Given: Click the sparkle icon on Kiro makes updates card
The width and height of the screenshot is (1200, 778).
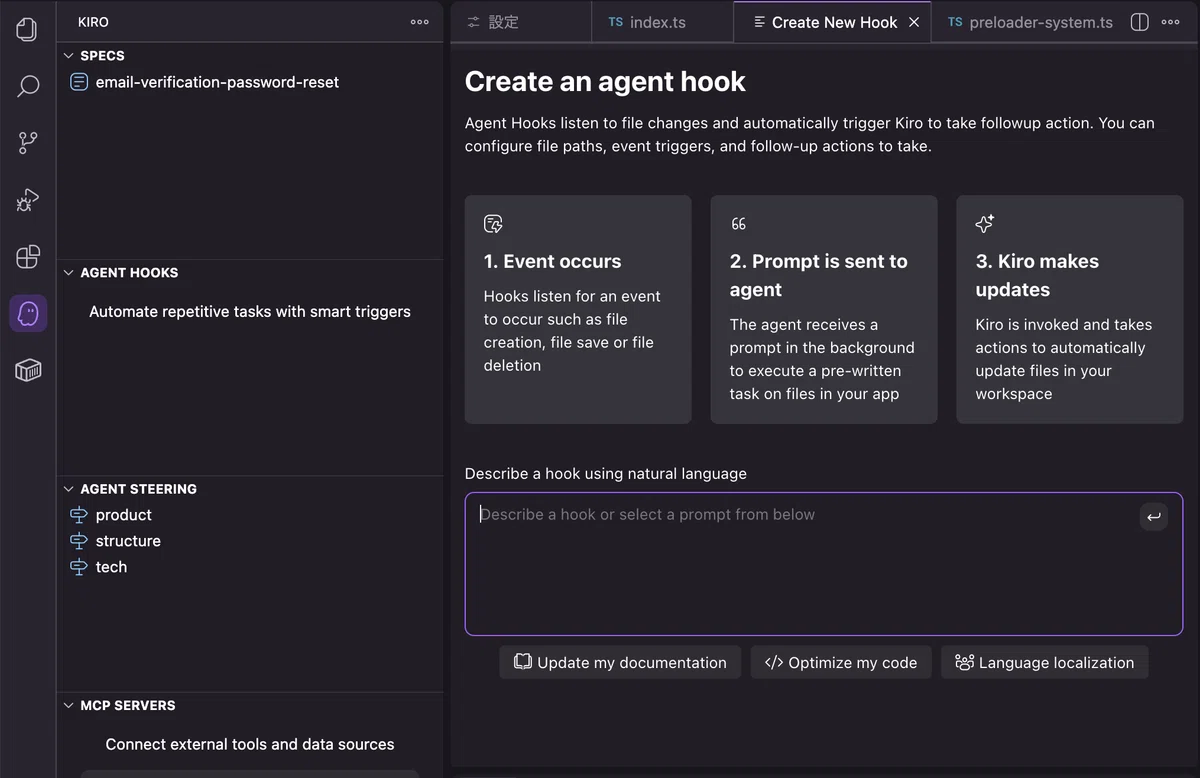Looking at the screenshot, I should 985,224.
